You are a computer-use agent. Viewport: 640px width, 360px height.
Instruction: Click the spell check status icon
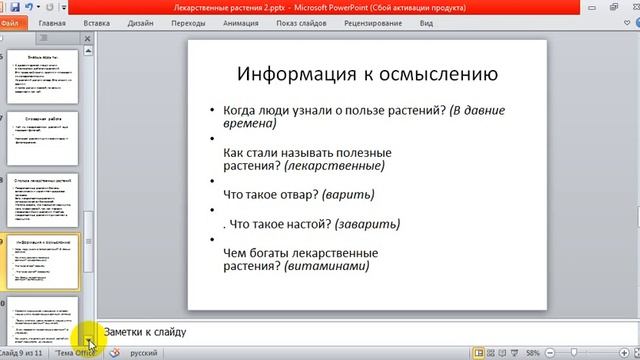(115, 353)
